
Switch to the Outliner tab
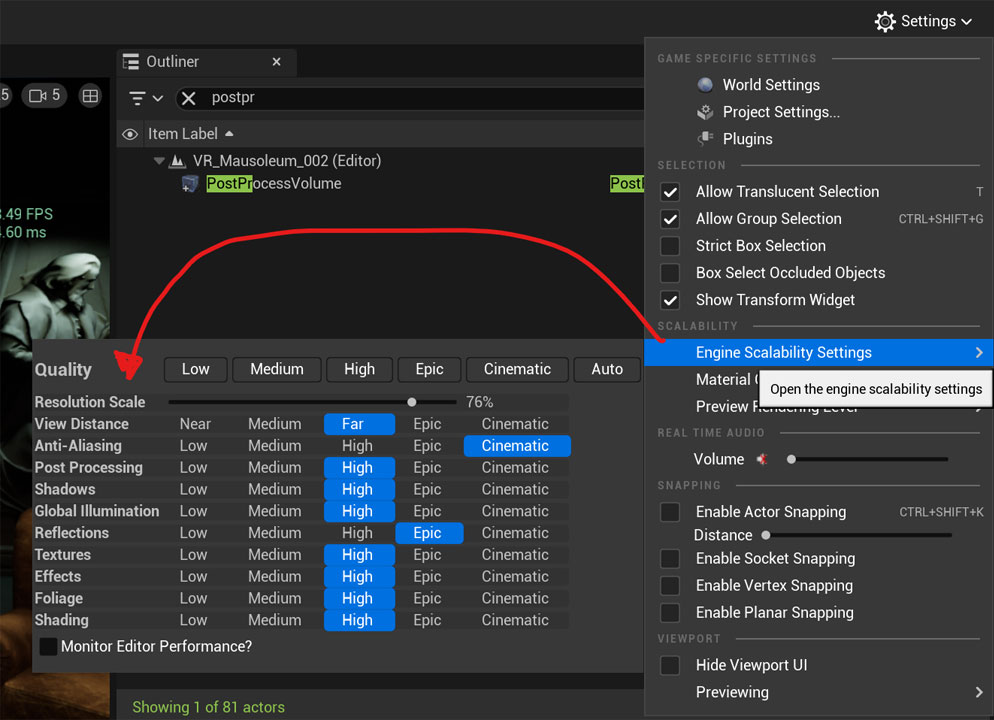point(172,62)
